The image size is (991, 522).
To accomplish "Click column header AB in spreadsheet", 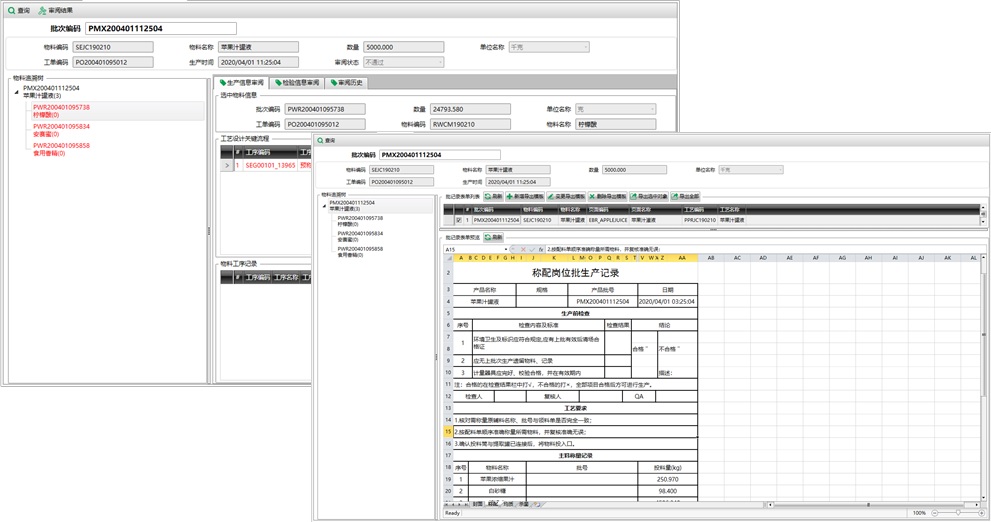I will (x=710, y=258).
